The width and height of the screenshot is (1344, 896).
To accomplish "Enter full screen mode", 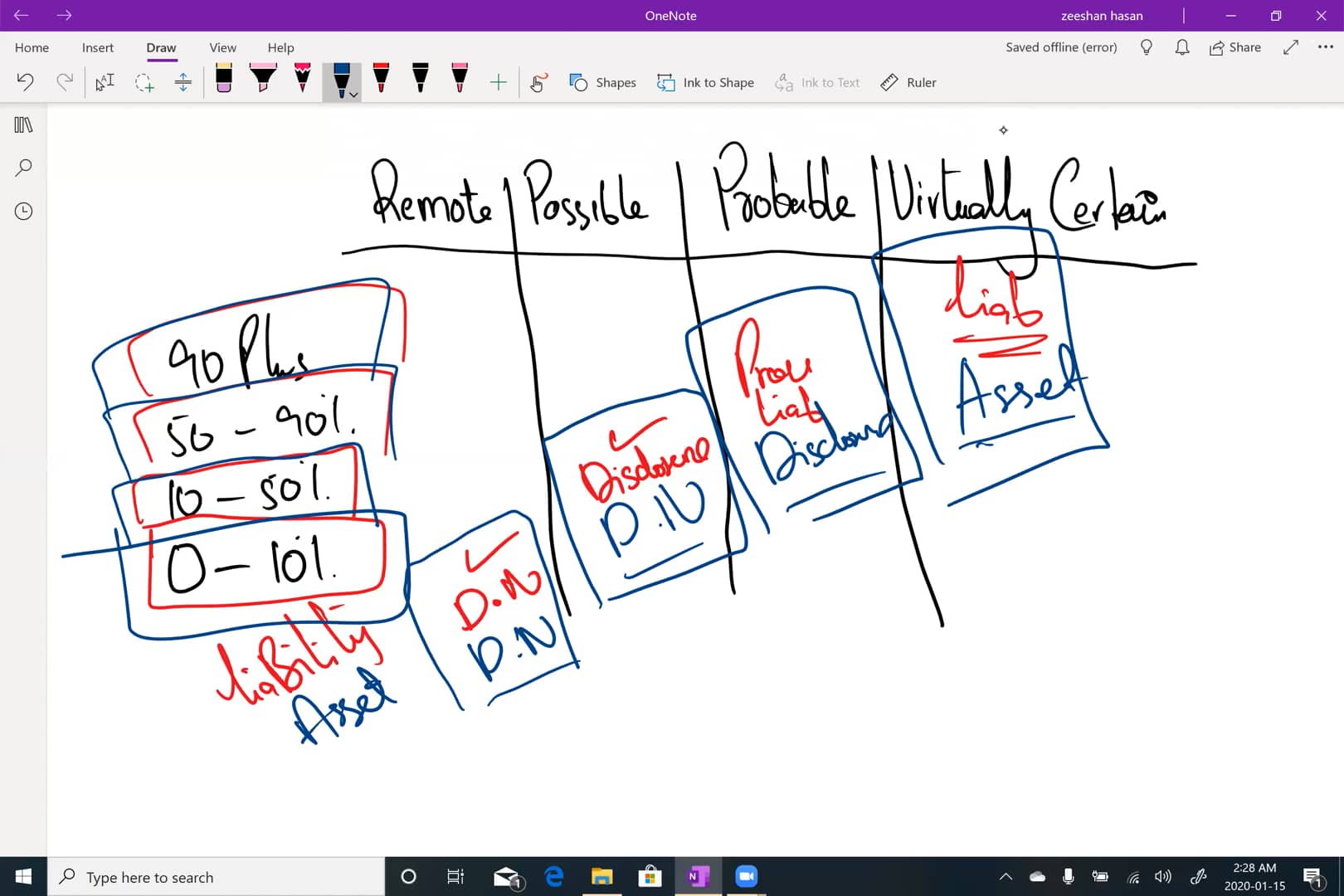I will 1290,47.
